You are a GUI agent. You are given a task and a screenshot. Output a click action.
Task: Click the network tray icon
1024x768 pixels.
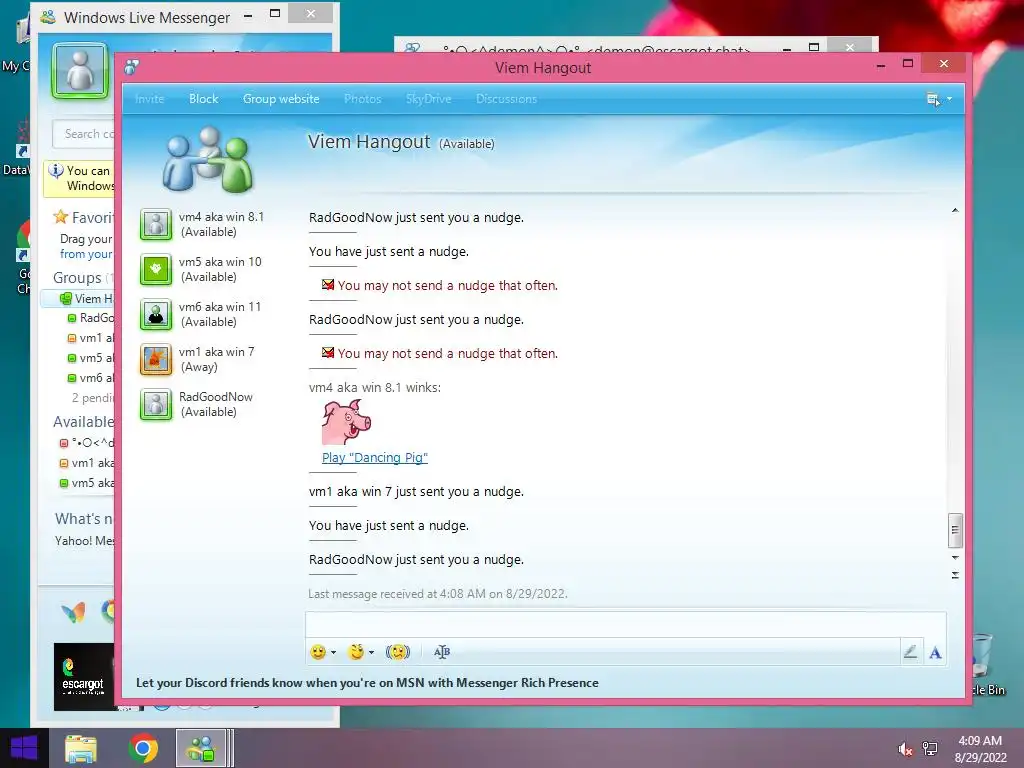[930, 749]
